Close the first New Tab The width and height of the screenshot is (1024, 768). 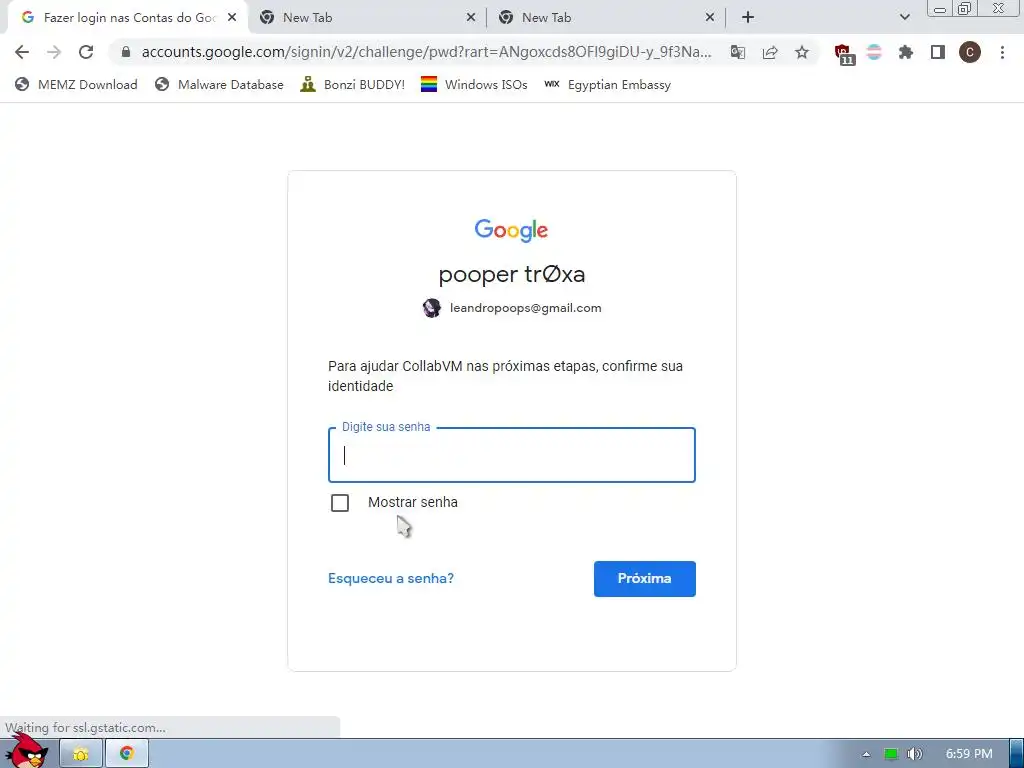(471, 18)
